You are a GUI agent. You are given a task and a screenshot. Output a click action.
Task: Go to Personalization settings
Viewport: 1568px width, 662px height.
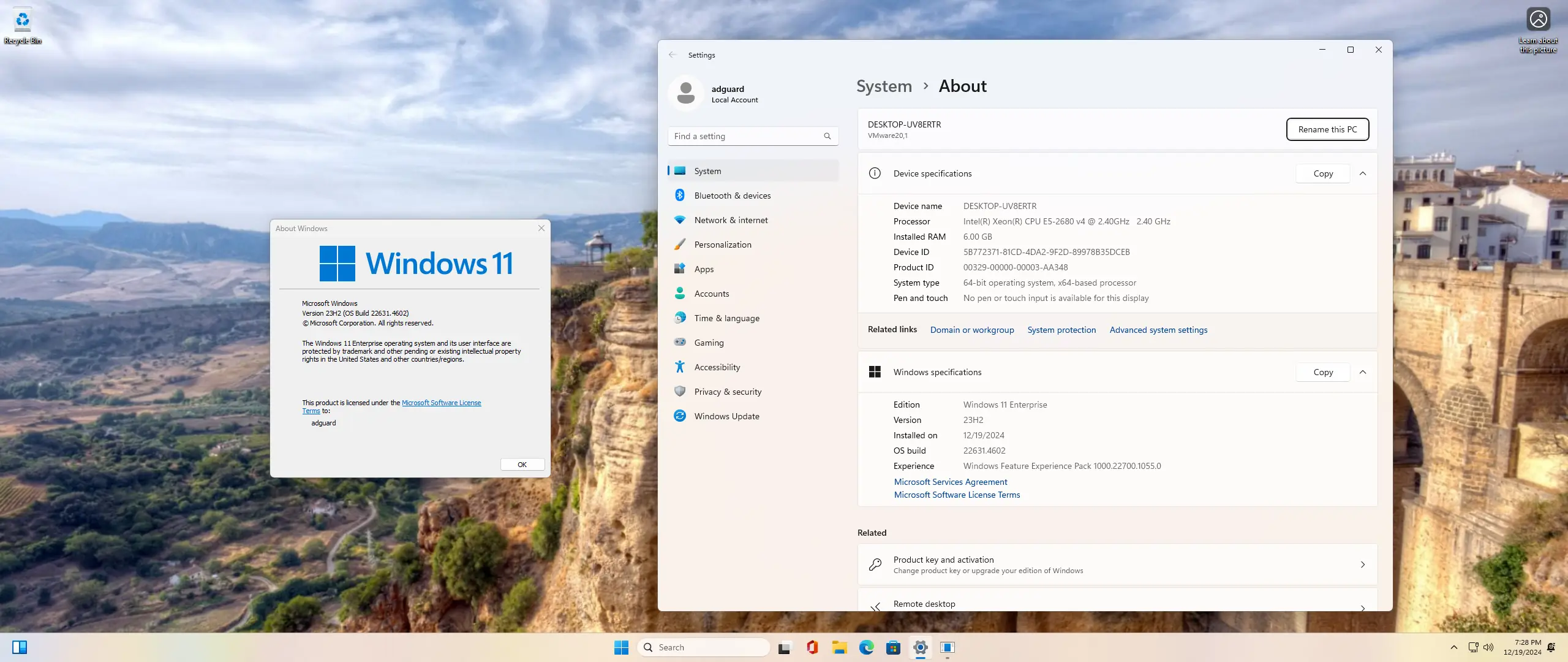pos(722,245)
